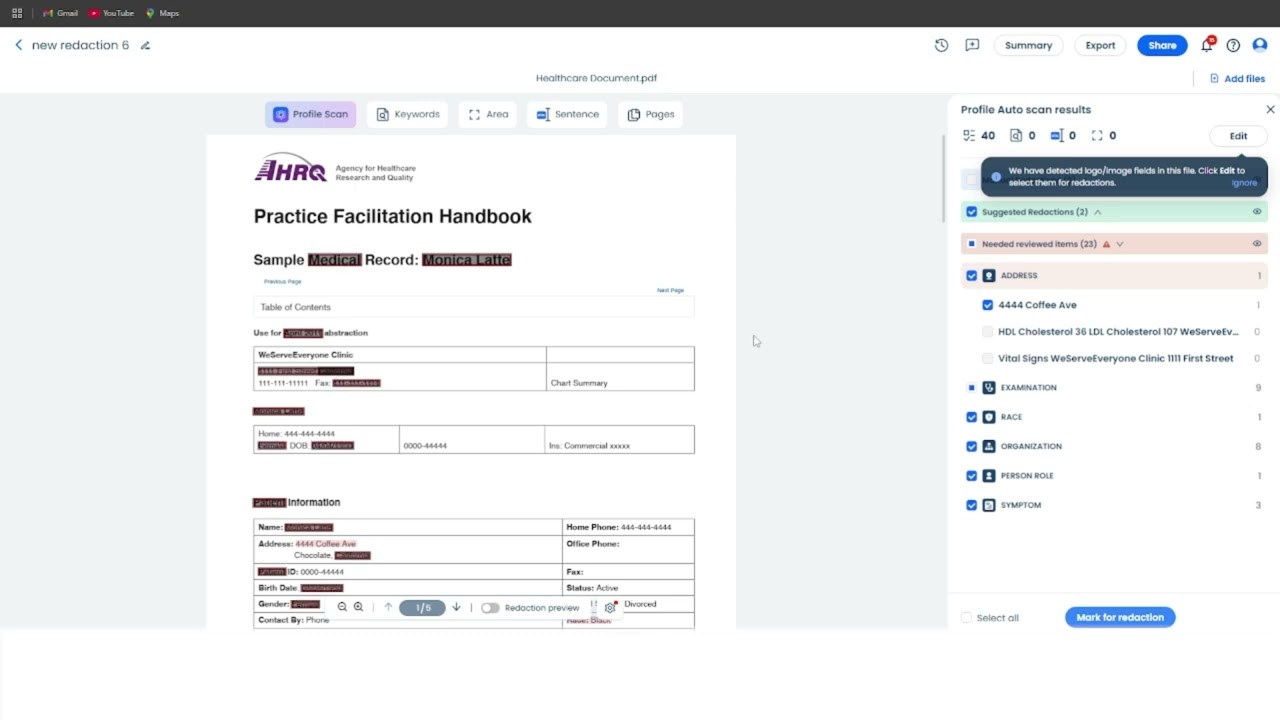Zoom out of the document
1280x720 pixels.
pyautogui.click(x=342, y=607)
